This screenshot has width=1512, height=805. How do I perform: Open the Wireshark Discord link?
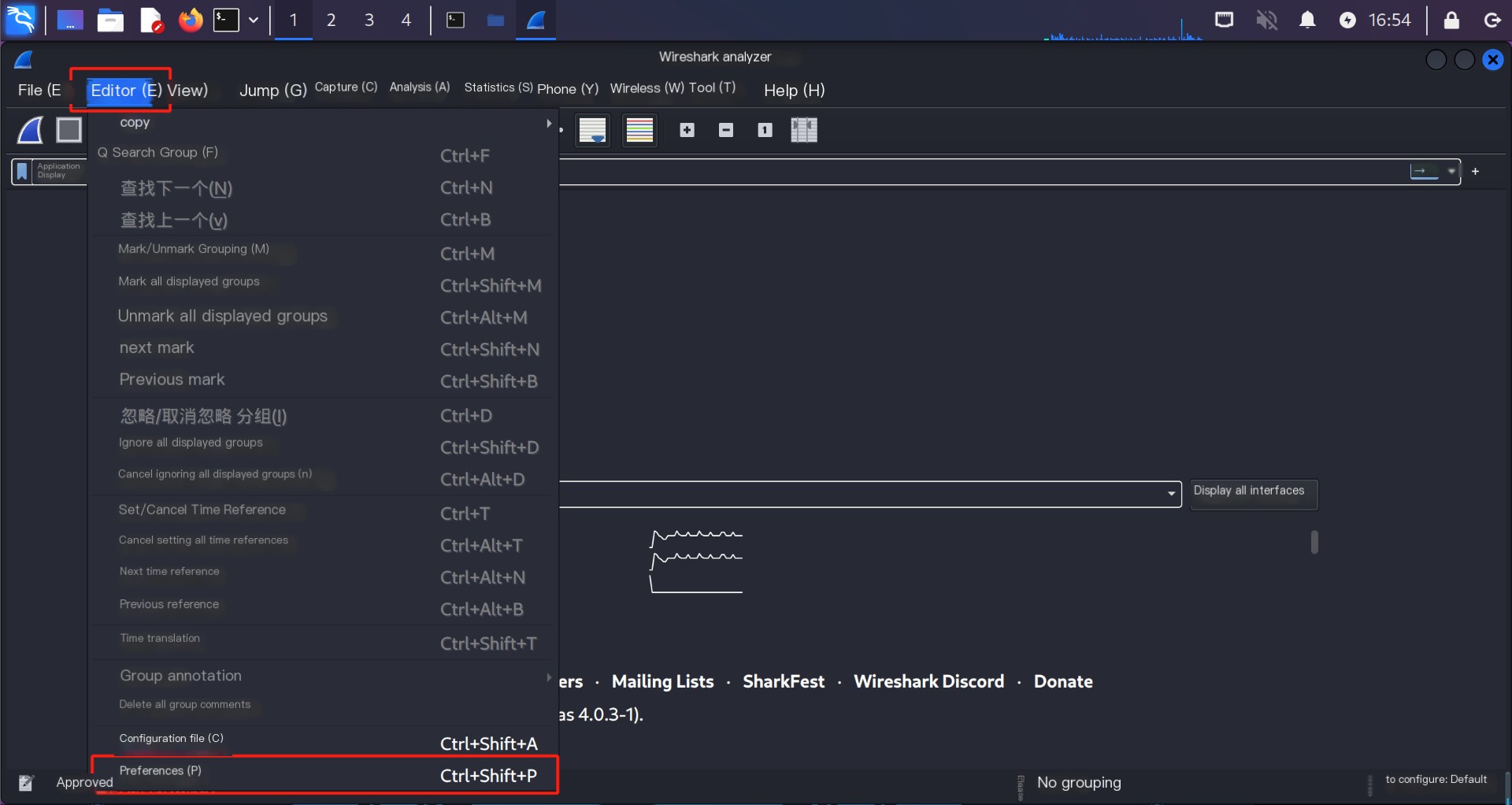click(x=928, y=681)
